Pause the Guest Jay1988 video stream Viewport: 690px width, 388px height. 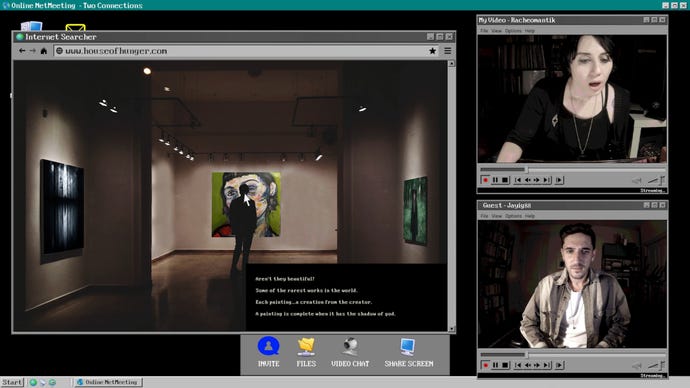click(495, 365)
